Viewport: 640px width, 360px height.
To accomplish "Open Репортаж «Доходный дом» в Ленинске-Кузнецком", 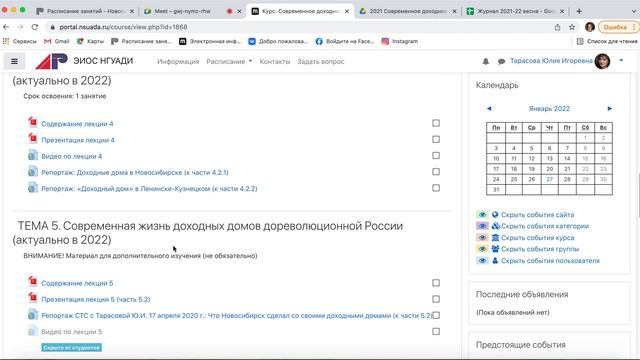I will coord(149,189).
